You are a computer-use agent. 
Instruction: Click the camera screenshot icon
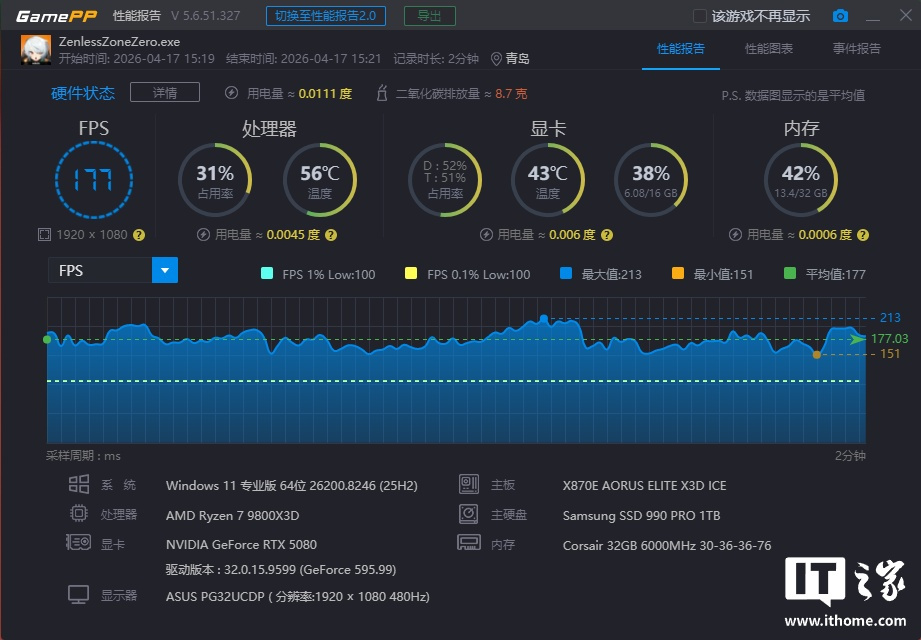tap(840, 16)
